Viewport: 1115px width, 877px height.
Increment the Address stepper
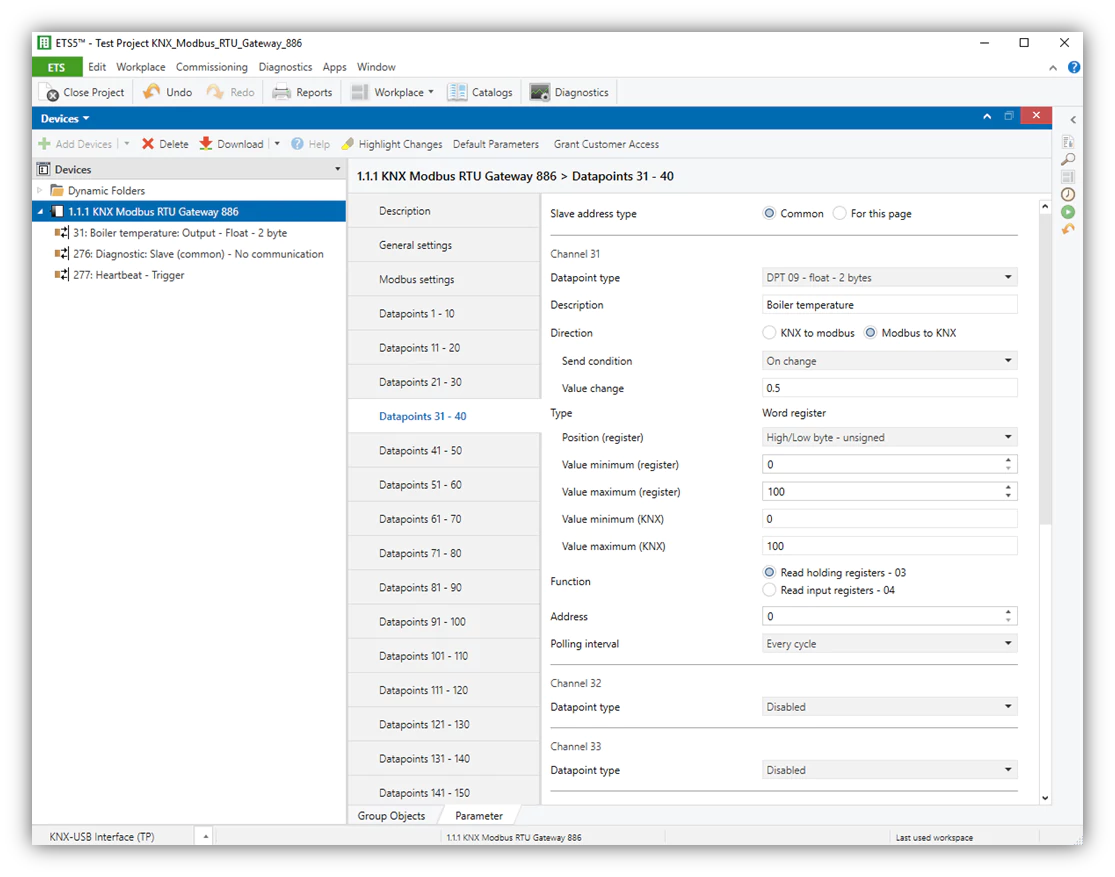(1008, 612)
